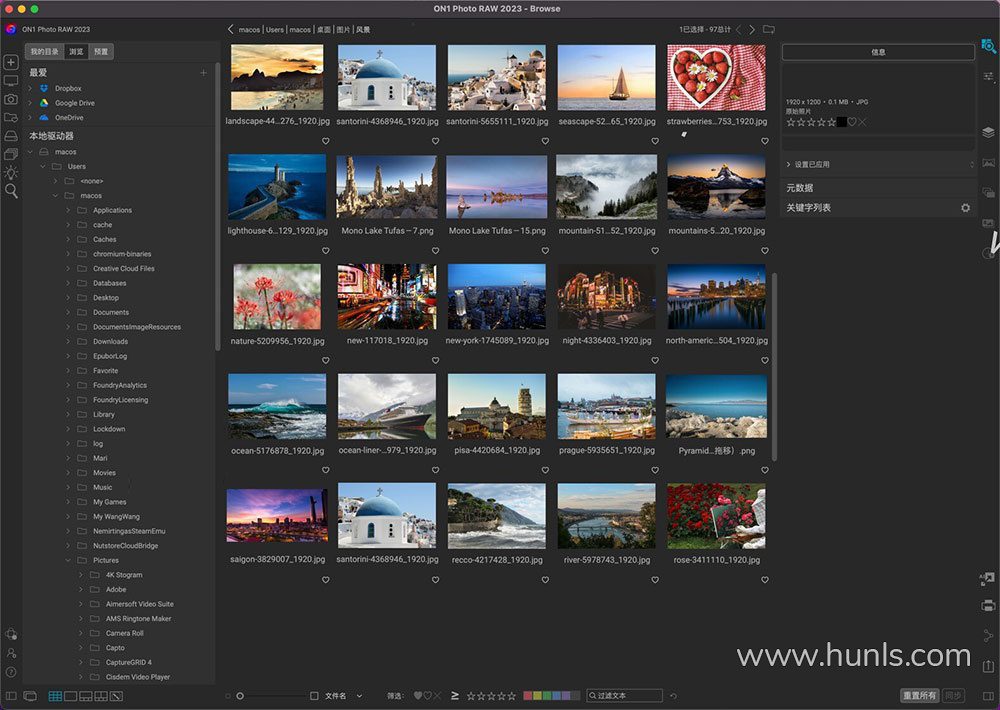The height and width of the screenshot is (710, 1000).
Task: Switch to Browse module icon at top right
Action: click(x=989, y=46)
